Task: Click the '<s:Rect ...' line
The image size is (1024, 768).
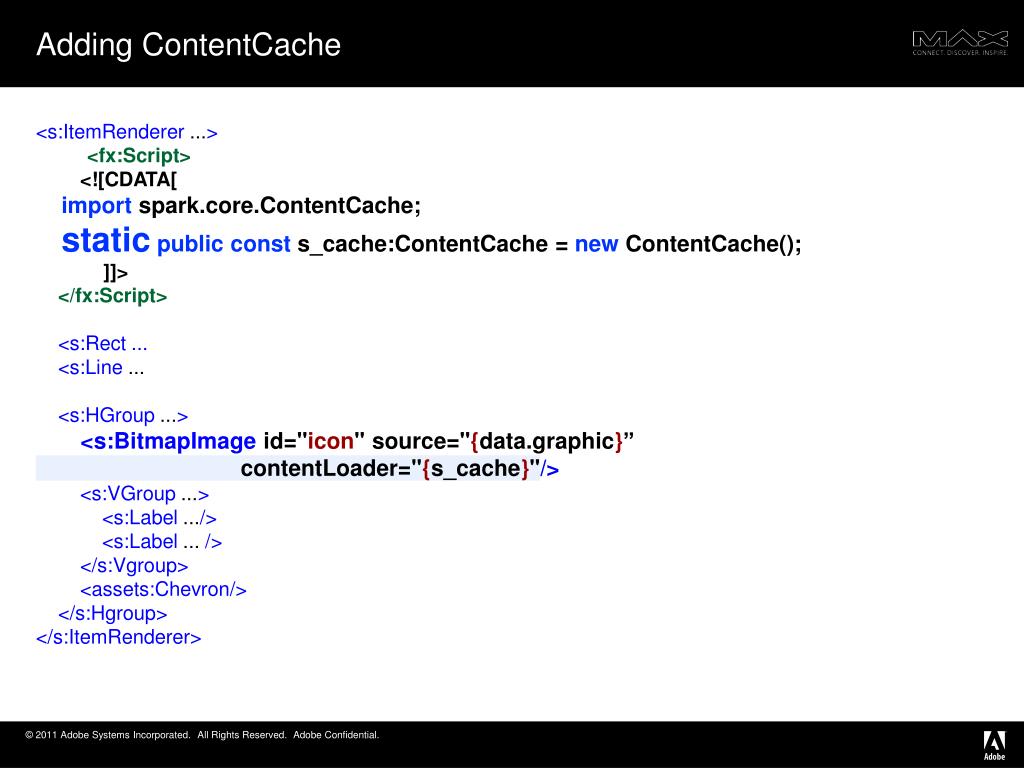Action: 103,344
